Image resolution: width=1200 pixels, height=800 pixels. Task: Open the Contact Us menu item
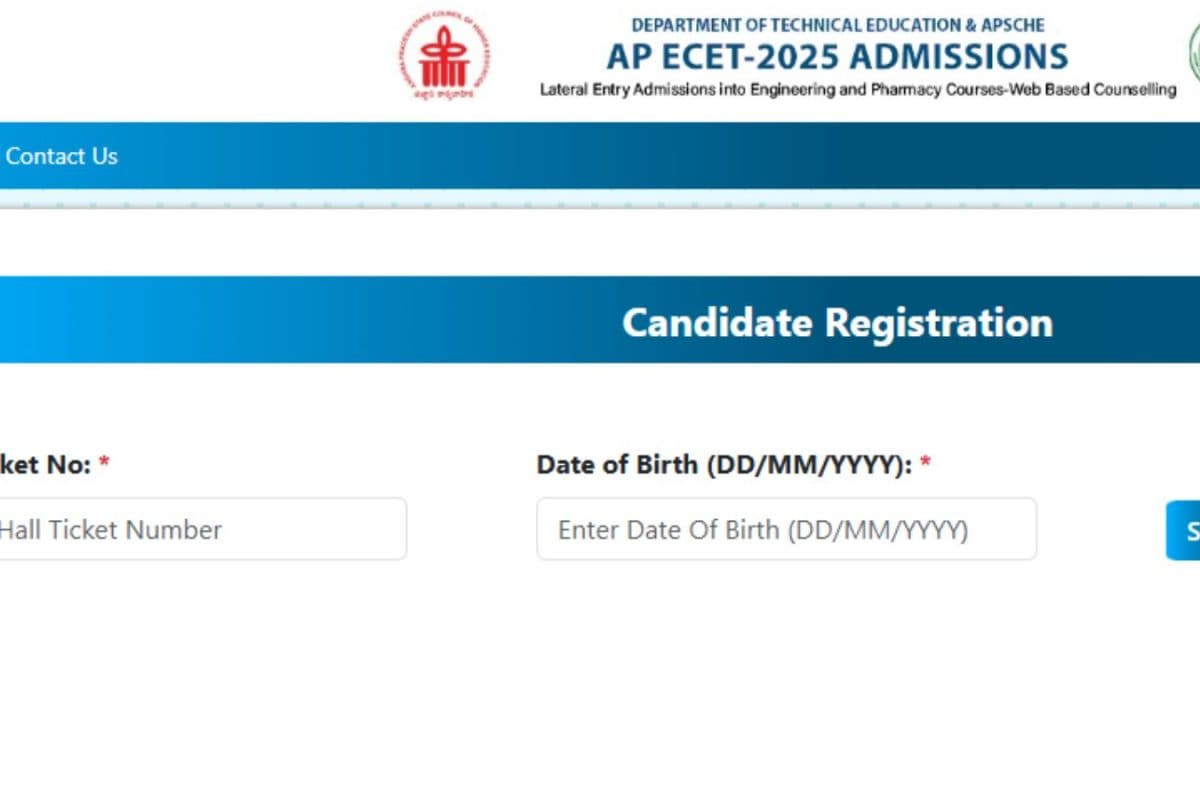click(61, 156)
